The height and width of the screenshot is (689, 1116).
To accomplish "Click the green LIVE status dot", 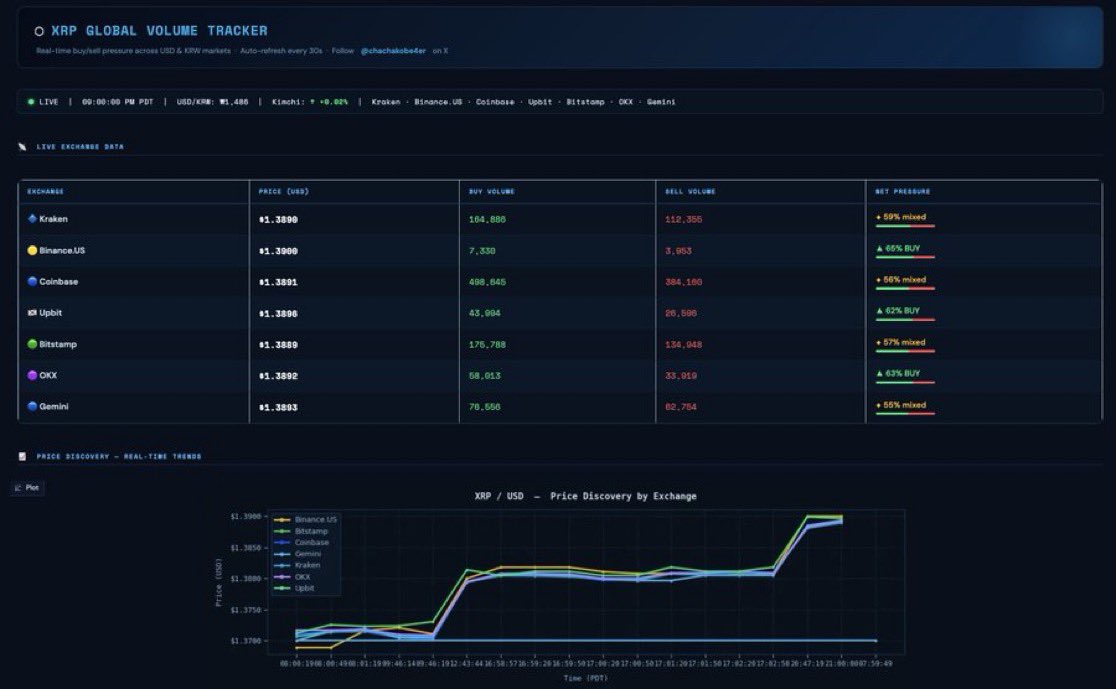I will pyautogui.click(x=31, y=102).
